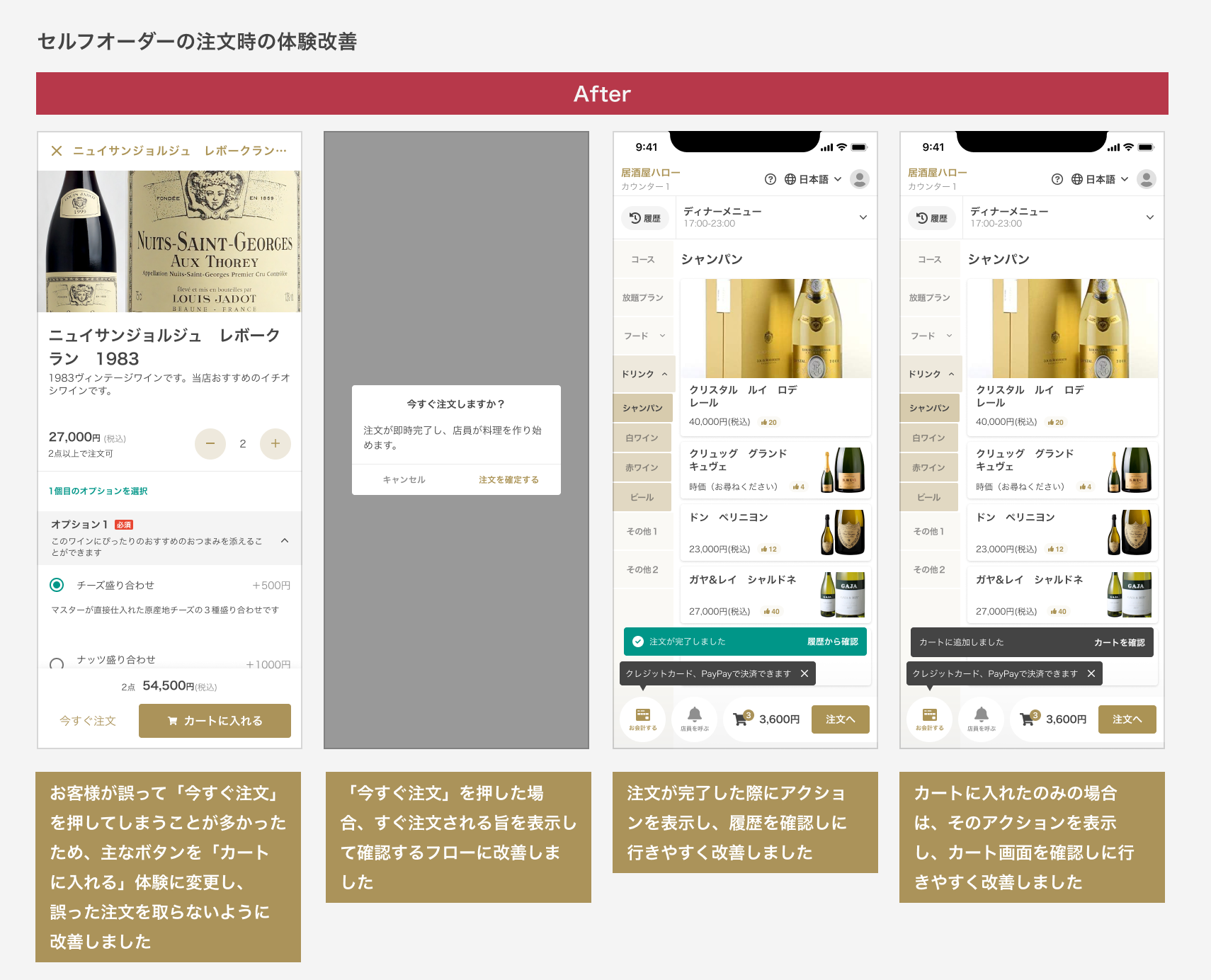Dismiss payment tooltip X in cart-added screen

tap(1091, 673)
